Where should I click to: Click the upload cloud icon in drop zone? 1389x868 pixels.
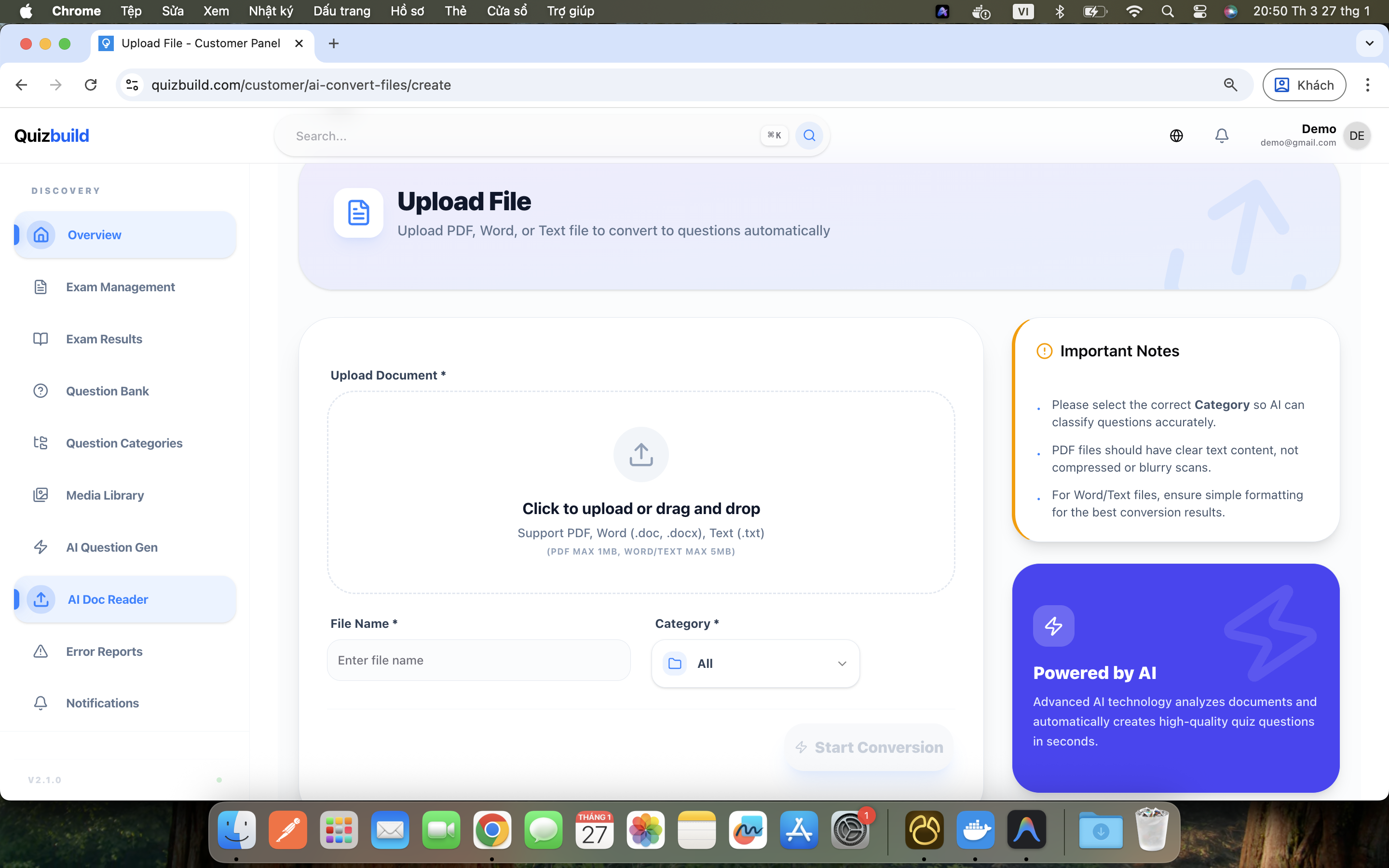641,454
